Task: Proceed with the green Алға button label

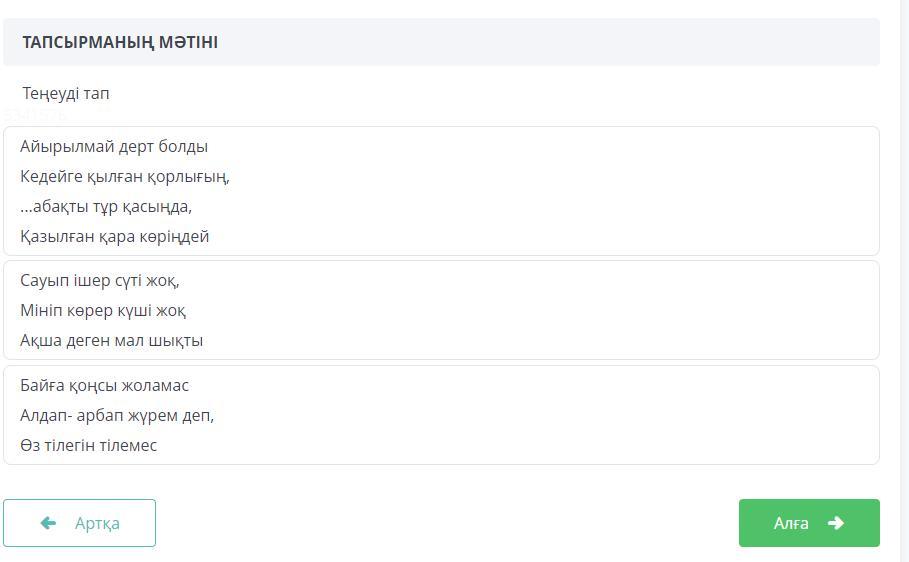Action: [x=791, y=523]
